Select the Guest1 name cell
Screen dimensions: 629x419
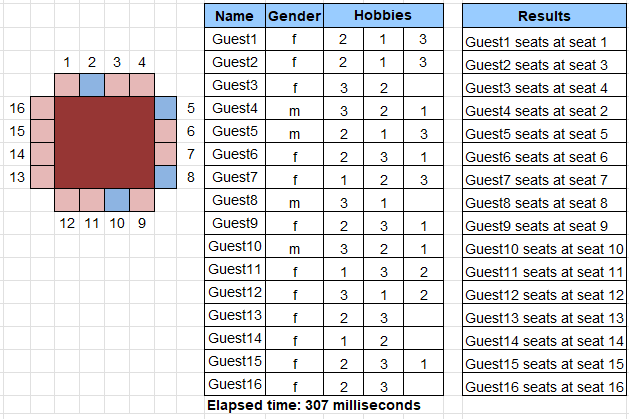(235, 40)
